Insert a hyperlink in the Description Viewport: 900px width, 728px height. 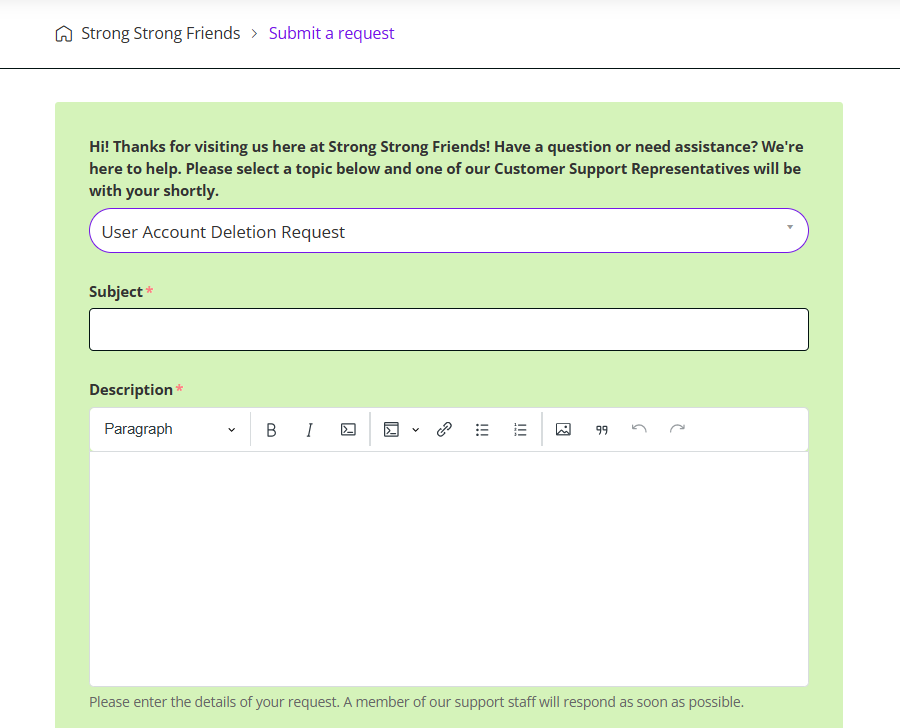point(444,429)
